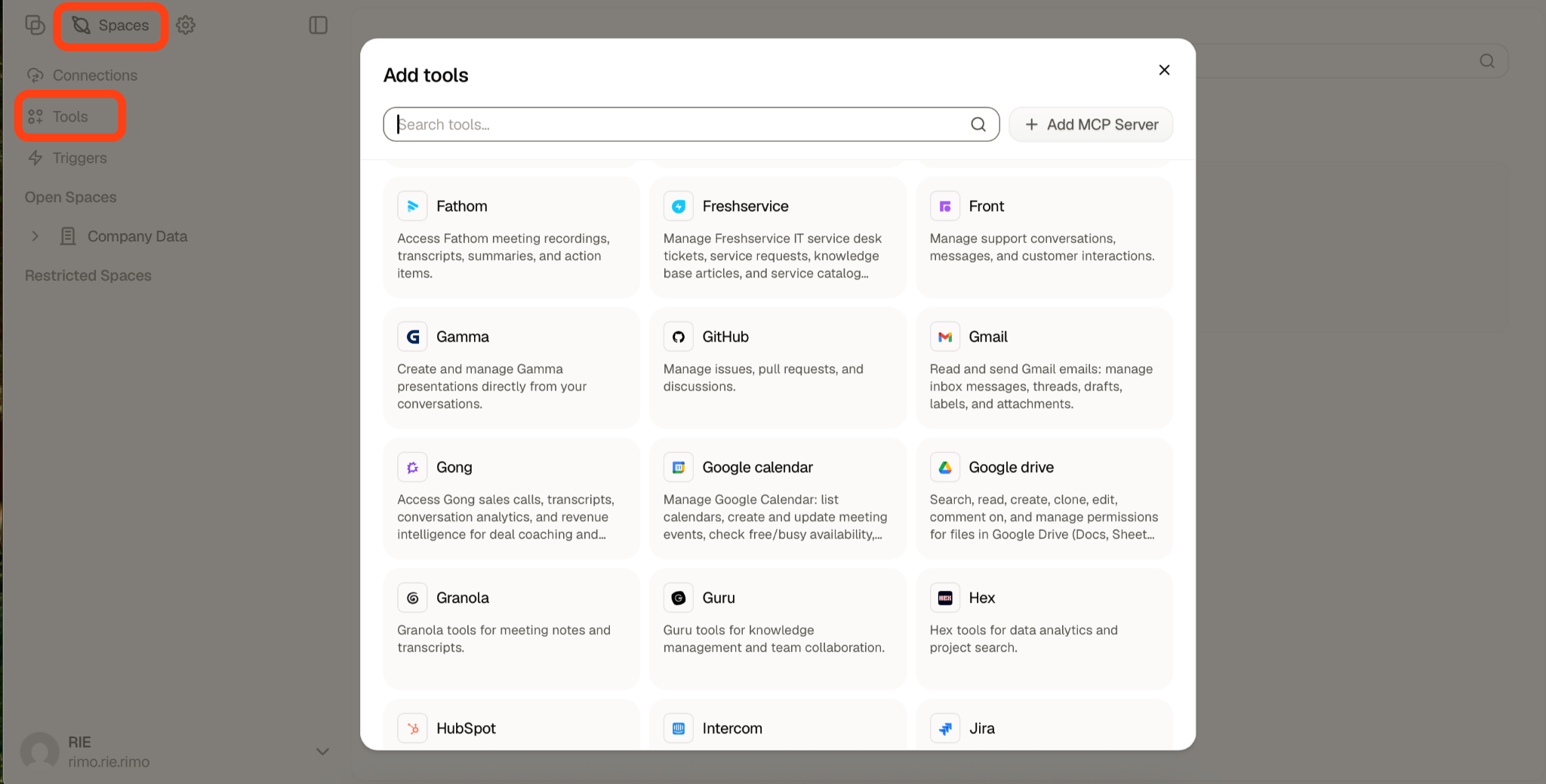
Task: Click the Front app icon
Action: (x=945, y=206)
